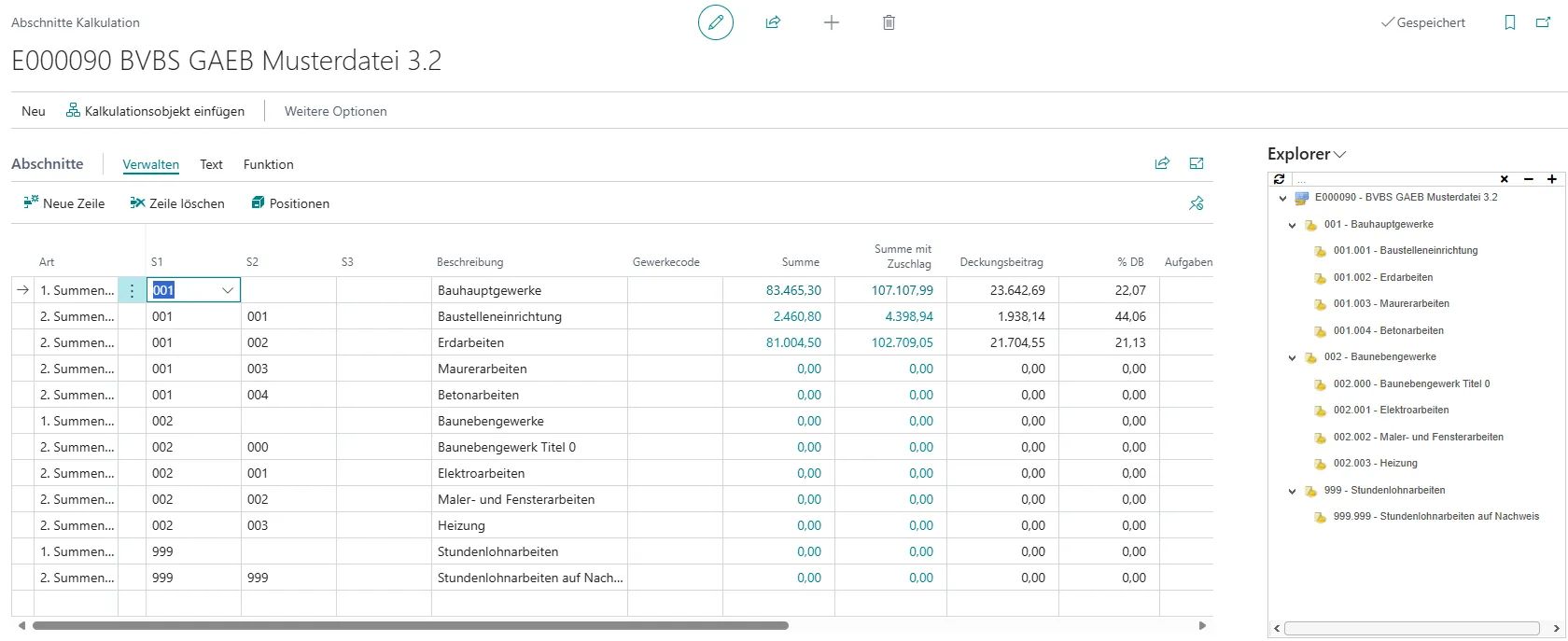Click the Explorer refresh icon
This screenshot has width=1568, height=641.
coord(1280,179)
